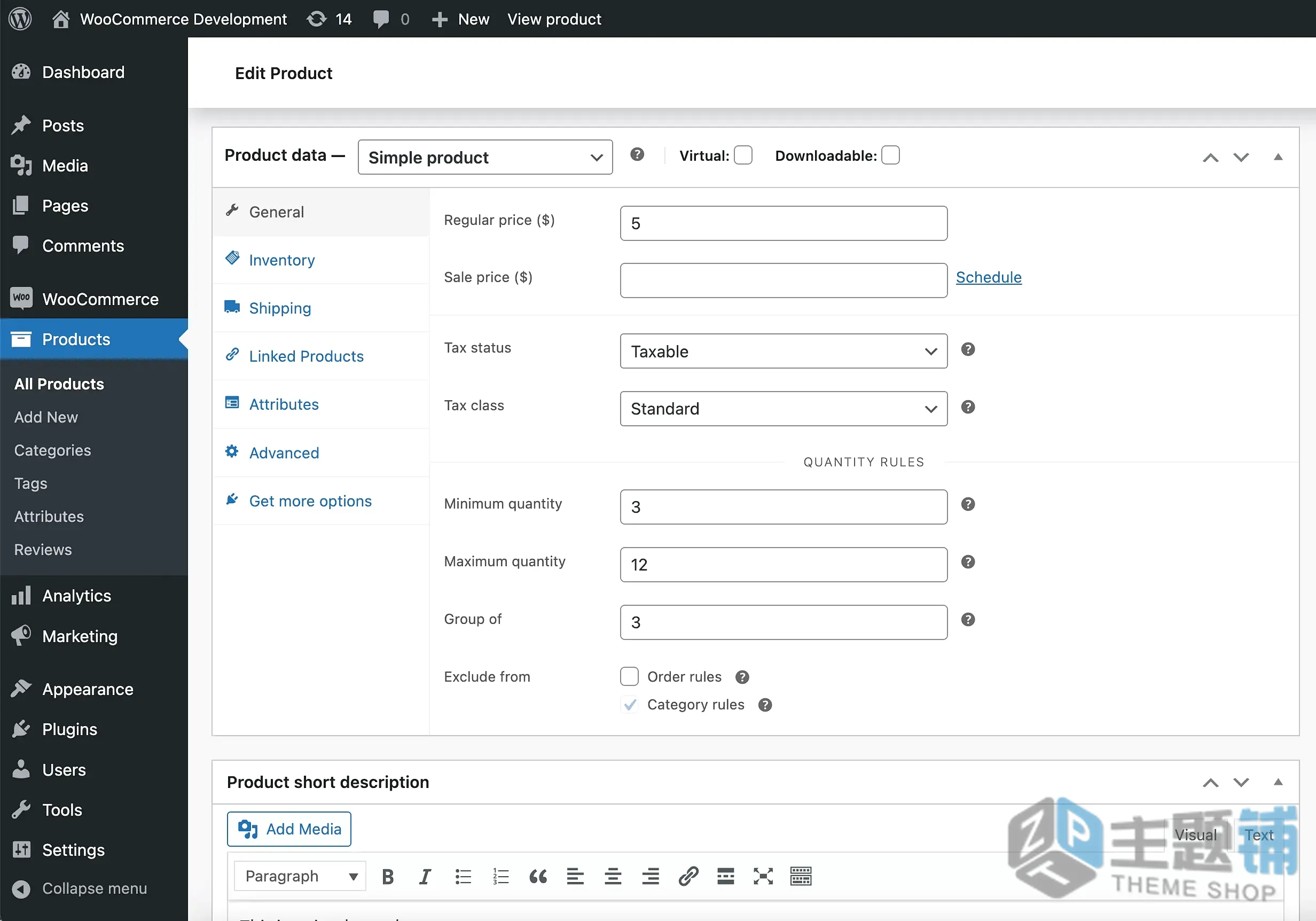Image resolution: width=1316 pixels, height=921 pixels.
Task: Click the Group of input field
Action: tap(784, 622)
